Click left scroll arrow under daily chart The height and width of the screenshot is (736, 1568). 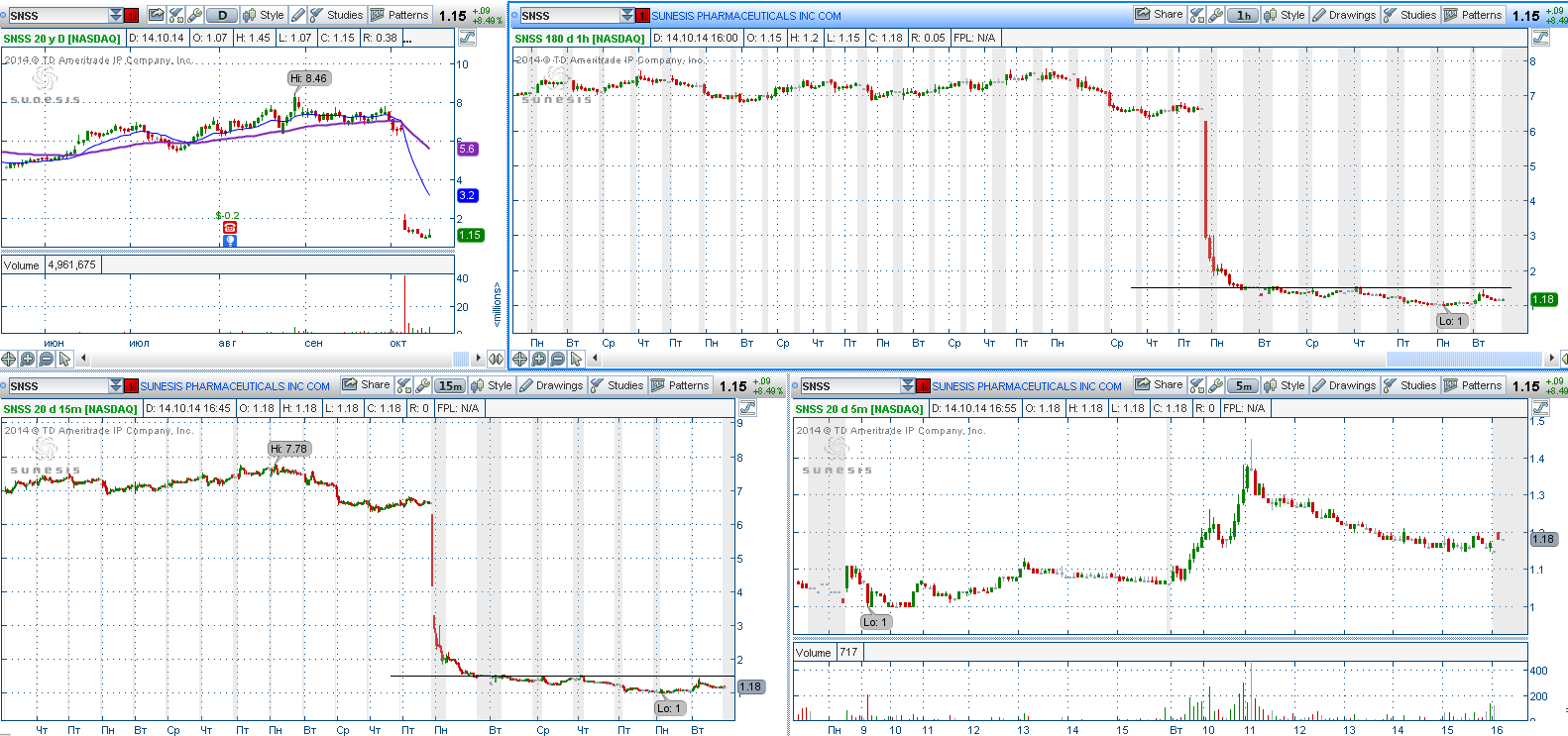[84, 359]
